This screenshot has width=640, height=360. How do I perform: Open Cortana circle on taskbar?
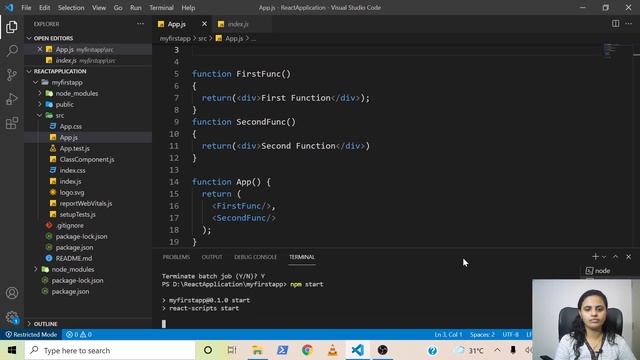[x=208, y=350]
